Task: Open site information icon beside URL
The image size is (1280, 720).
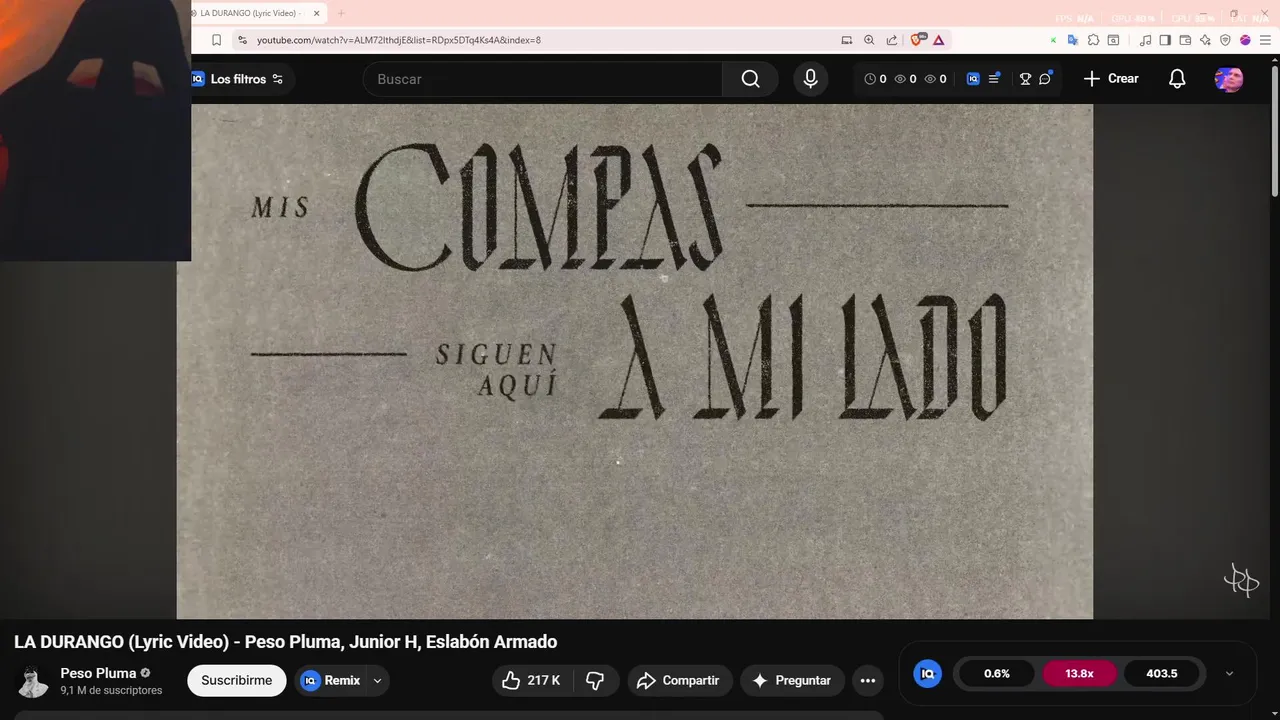Action: point(241,40)
